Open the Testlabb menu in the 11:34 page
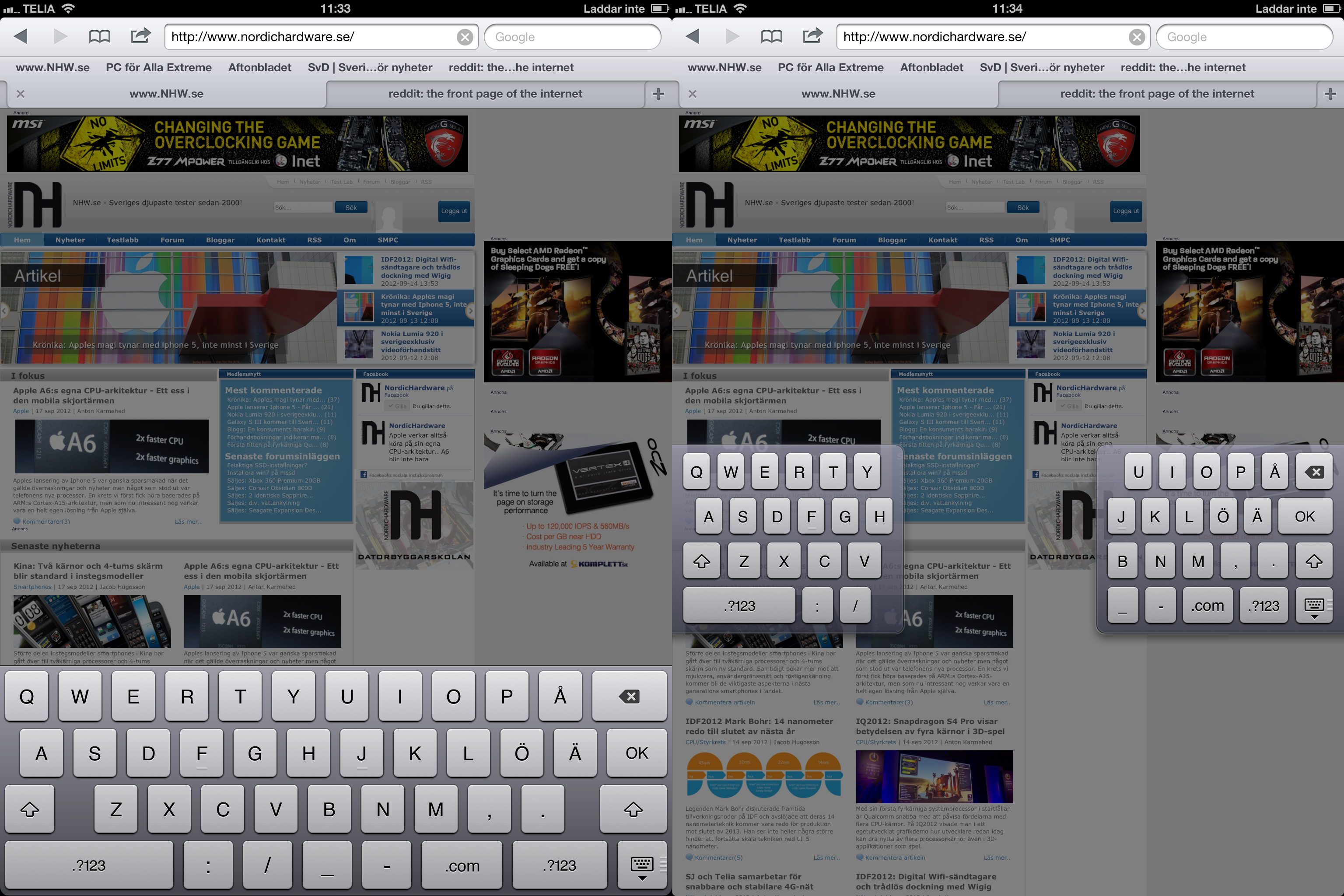 click(794, 240)
